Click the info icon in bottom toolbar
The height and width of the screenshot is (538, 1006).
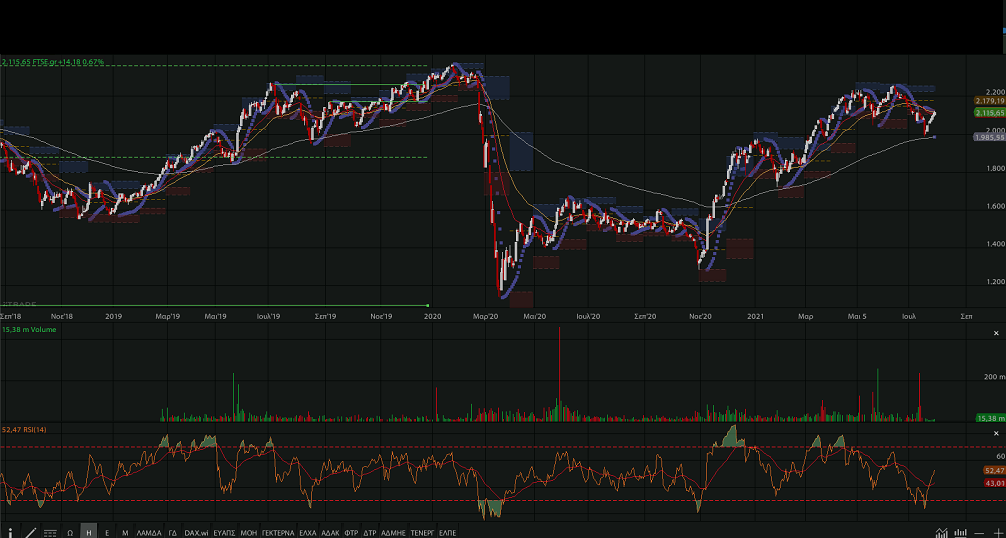(x=9, y=532)
